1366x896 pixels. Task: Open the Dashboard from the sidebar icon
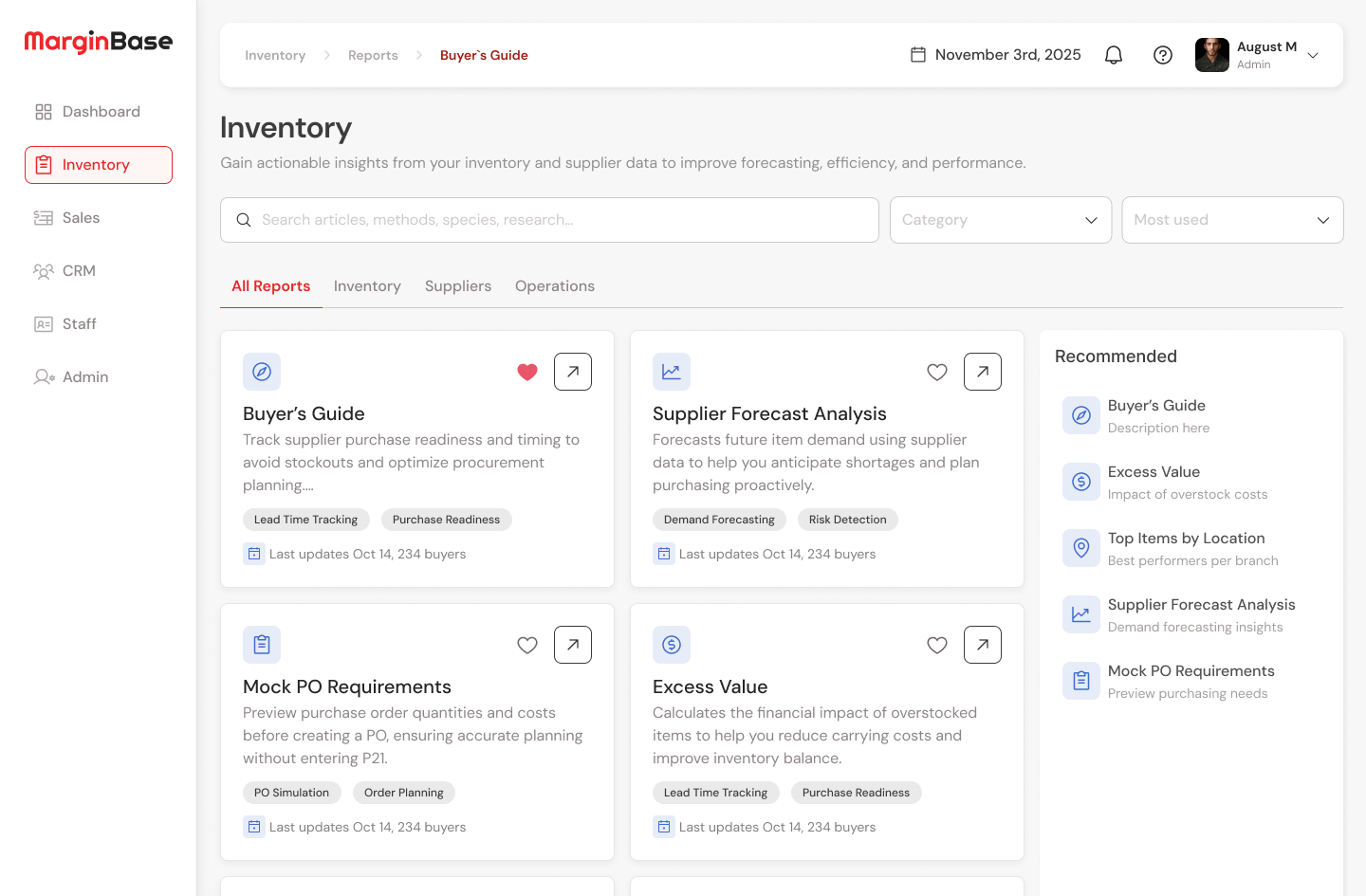coord(43,111)
